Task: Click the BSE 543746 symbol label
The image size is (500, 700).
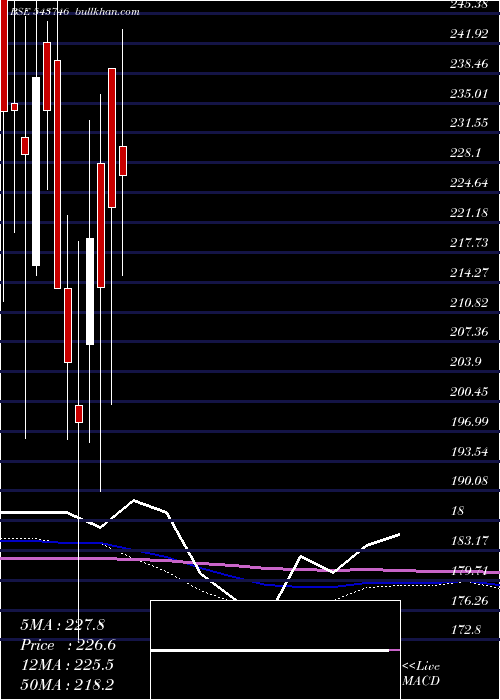Action: click(39, 12)
